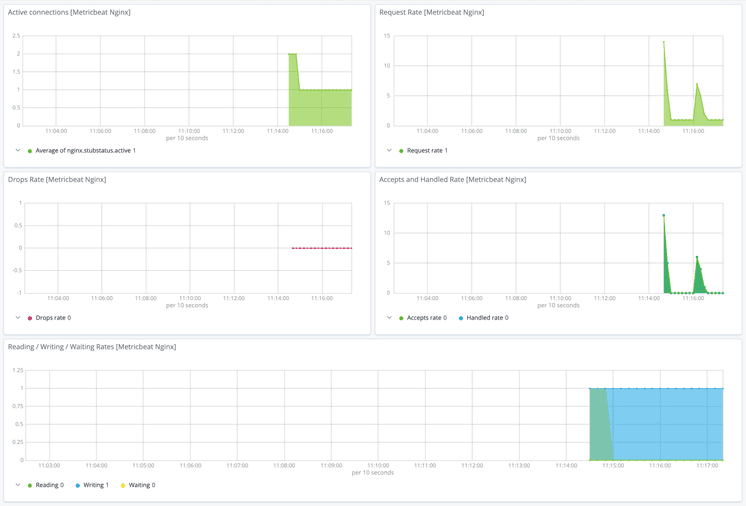This screenshot has height=506, width=746.
Task: Select the Active connections panel title
Action: click(69, 12)
